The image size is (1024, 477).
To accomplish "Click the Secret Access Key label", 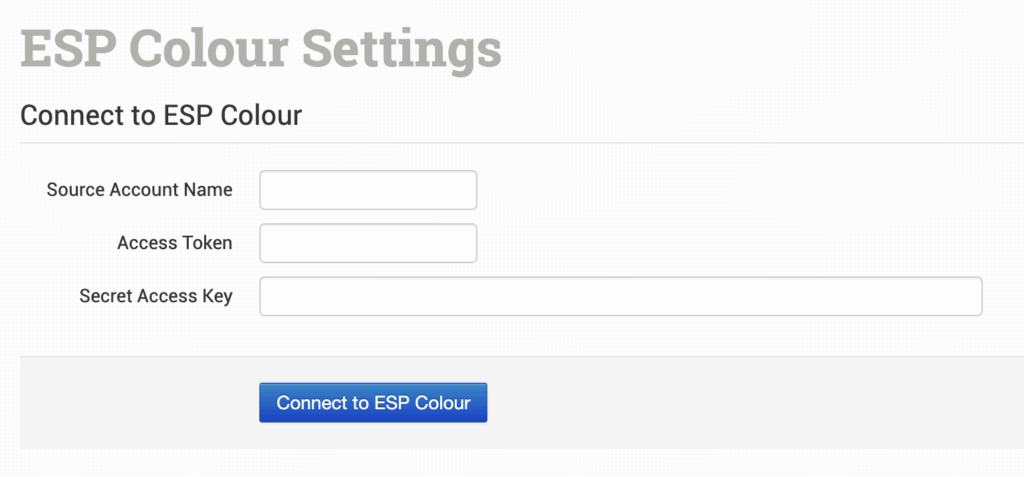I will pyautogui.click(x=155, y=296).
